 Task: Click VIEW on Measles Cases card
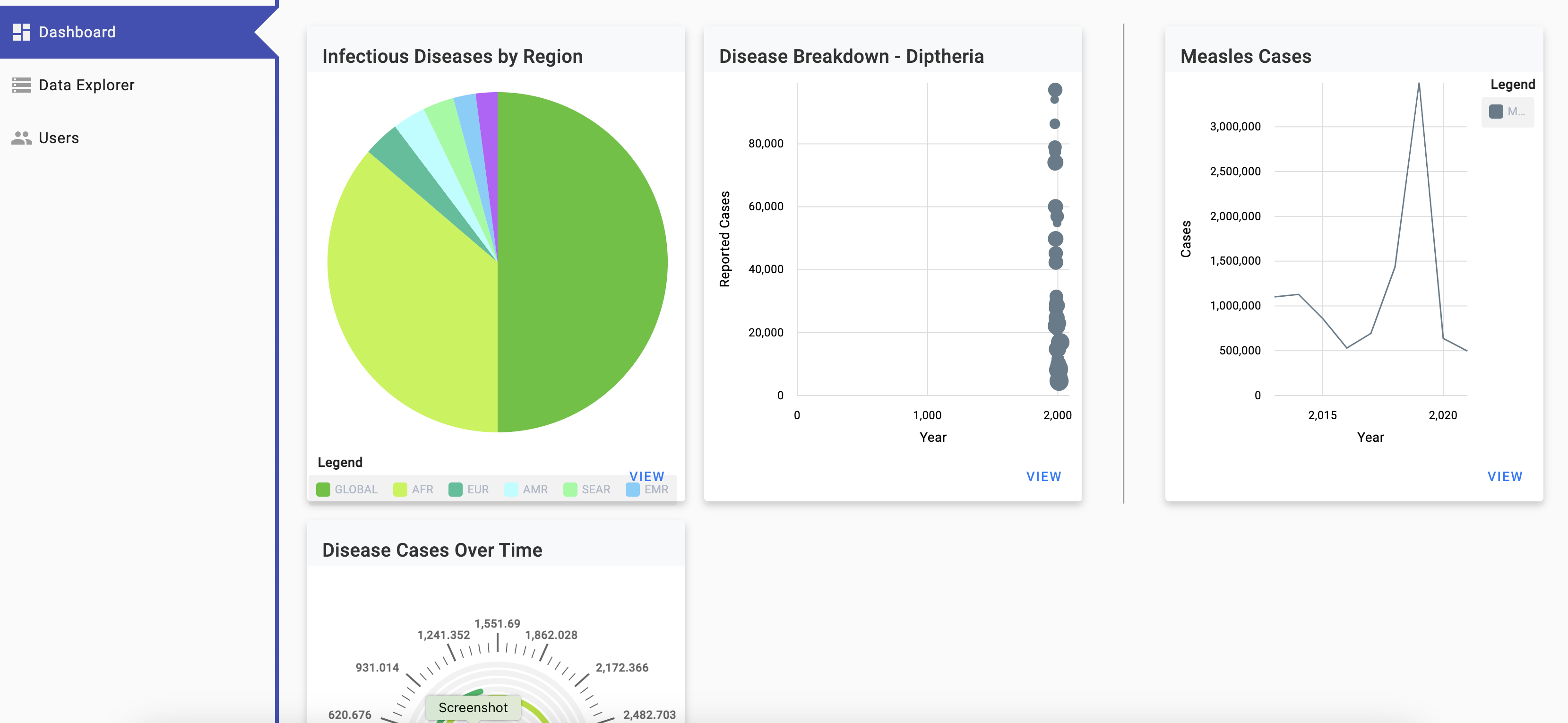tap(1504, 476)
